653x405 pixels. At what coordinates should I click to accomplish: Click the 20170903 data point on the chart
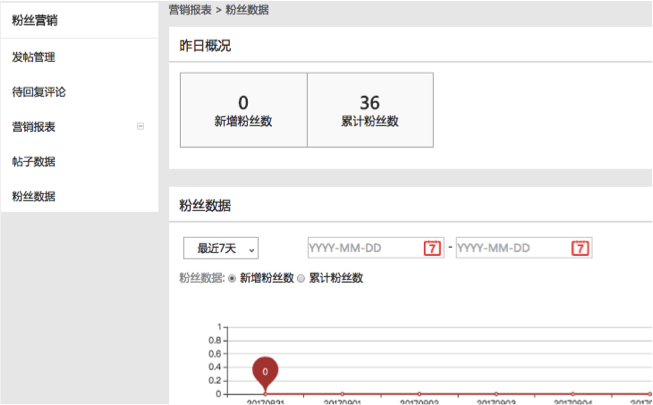[496, 394]
